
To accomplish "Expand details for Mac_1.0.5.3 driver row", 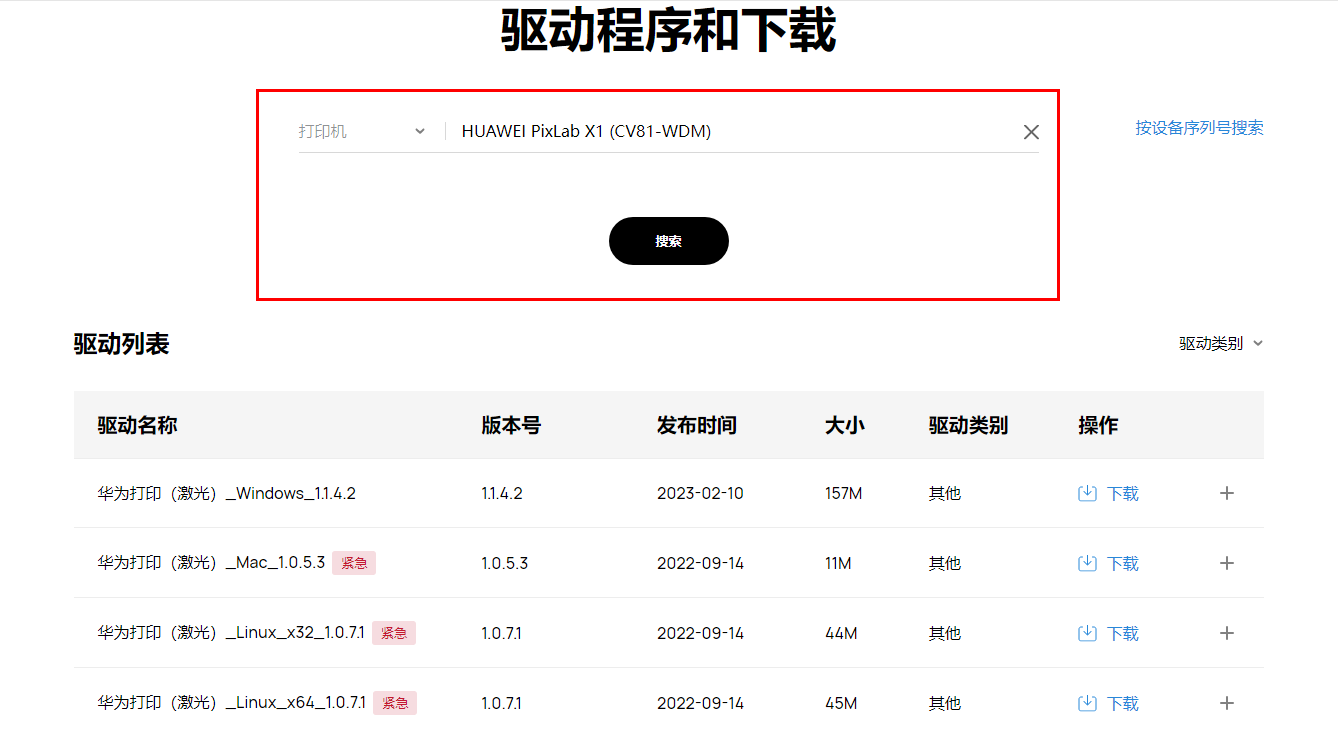I will pyautogui.click(x=1227, y=563).
